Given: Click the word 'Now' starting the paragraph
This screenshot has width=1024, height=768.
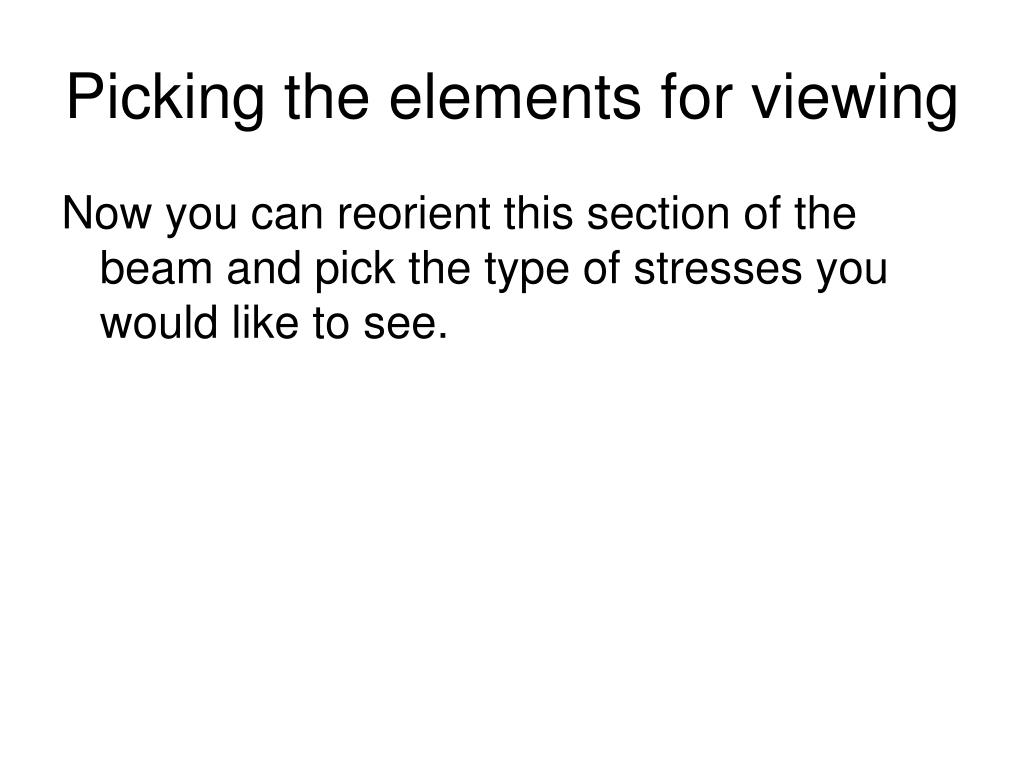Looking at the screenshot, I should click(x=106, y=214).
